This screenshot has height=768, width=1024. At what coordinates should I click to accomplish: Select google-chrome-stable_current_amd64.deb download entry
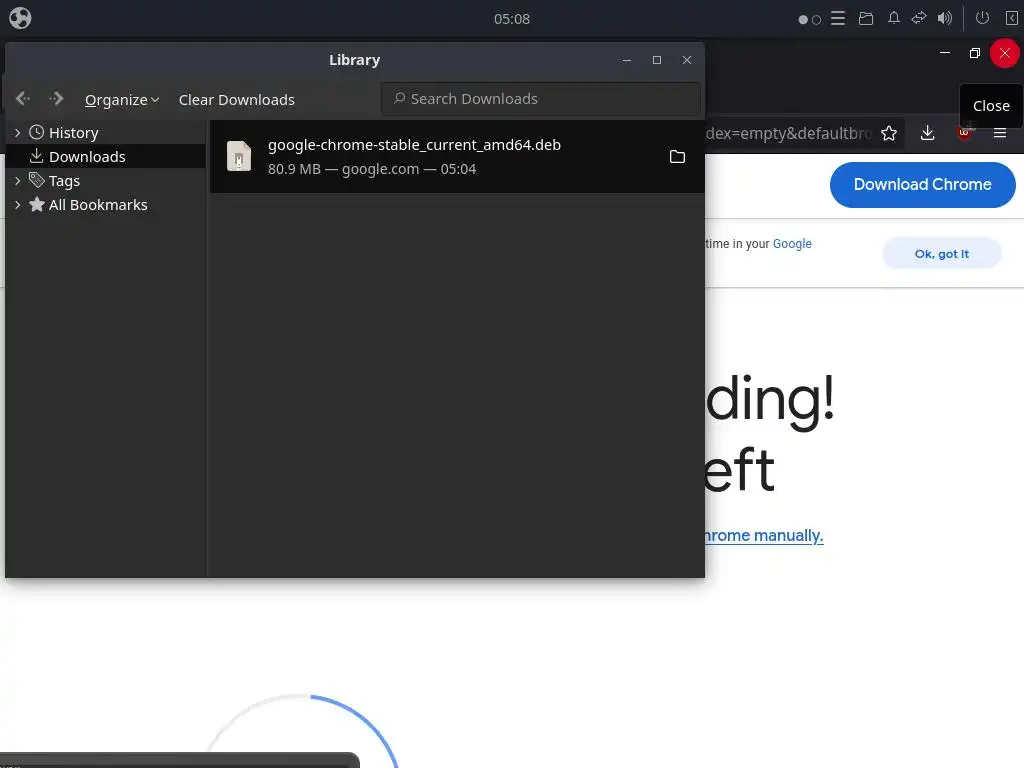457,157
